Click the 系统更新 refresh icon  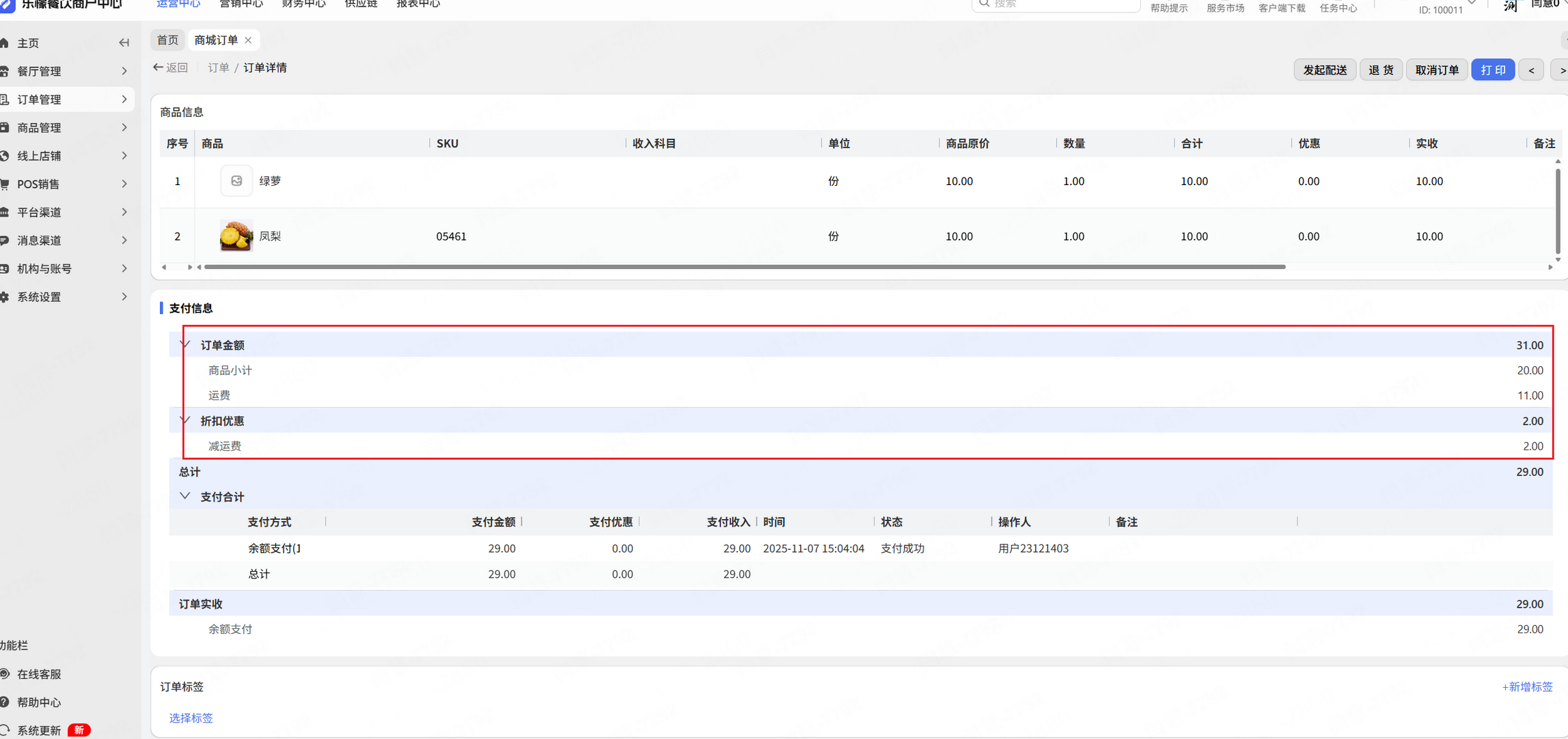tap(5, 730)
